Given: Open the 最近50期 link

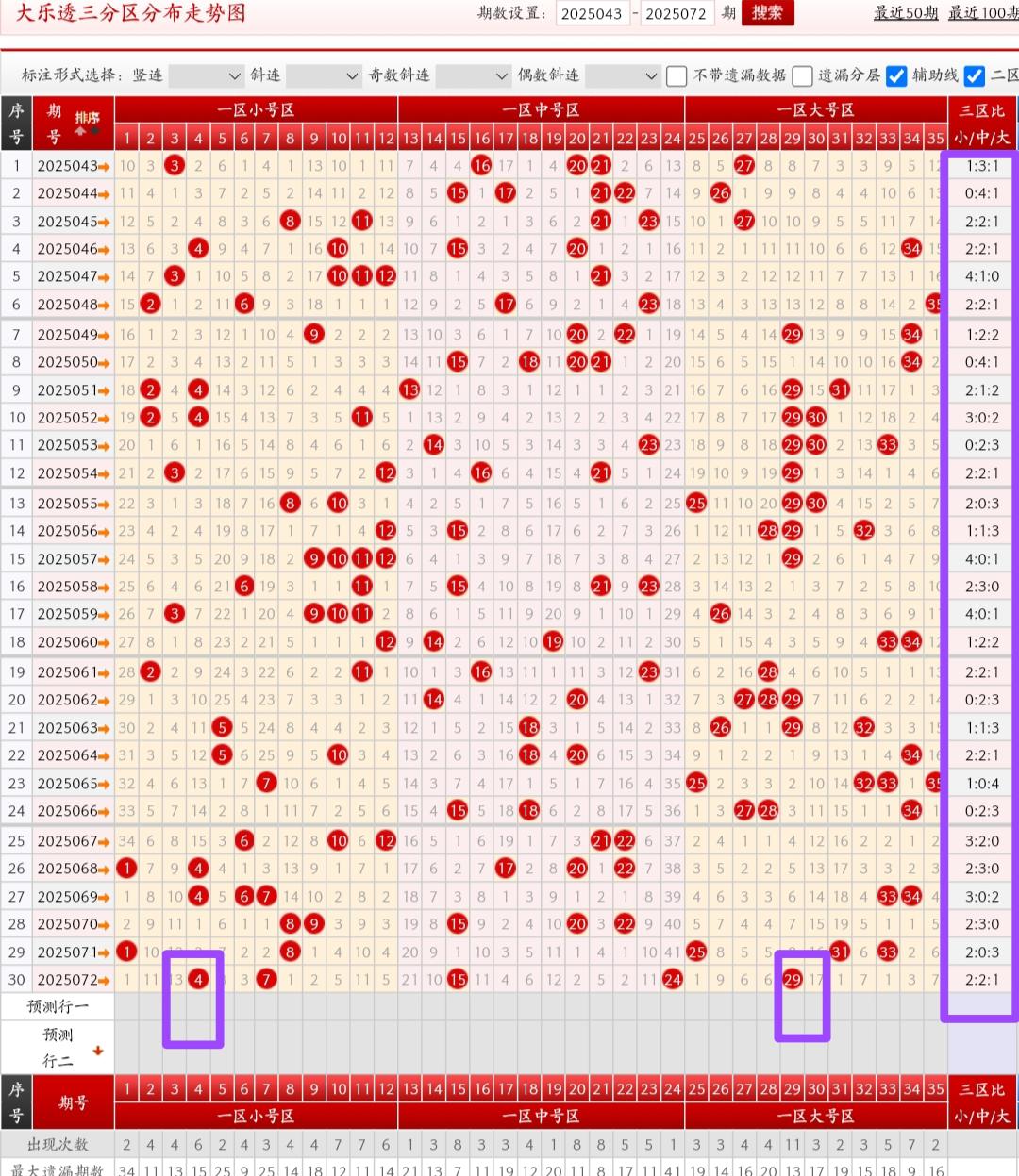Looking at the screenshot, I should (905, 12).
